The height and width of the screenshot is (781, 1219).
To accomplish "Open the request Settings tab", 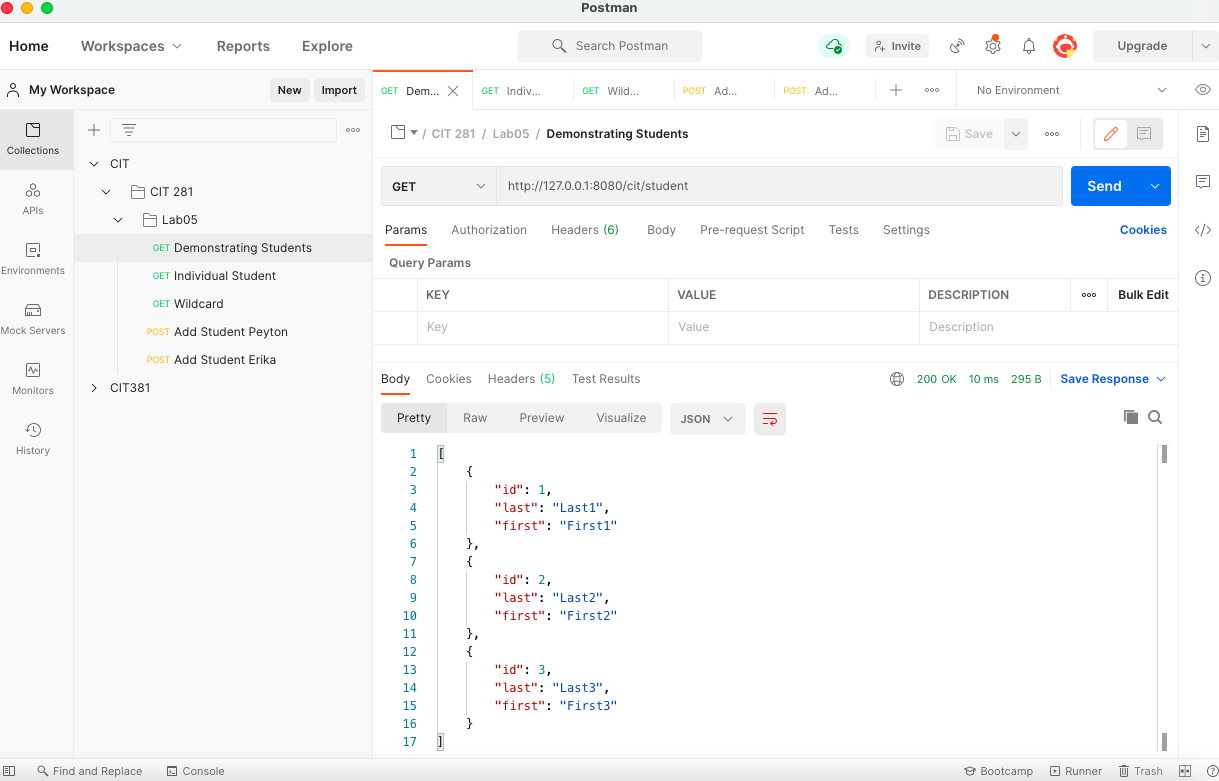I will tap(906, 230).
